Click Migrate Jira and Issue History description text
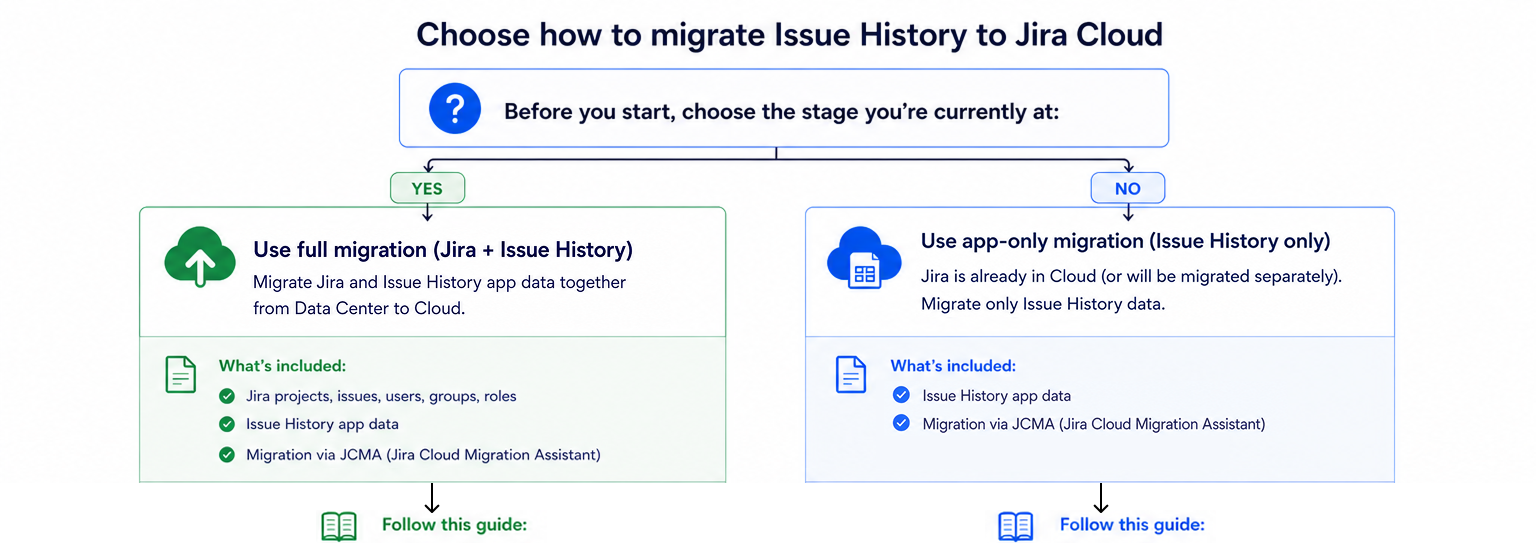The image size is (1536, 543). (440, 295)
